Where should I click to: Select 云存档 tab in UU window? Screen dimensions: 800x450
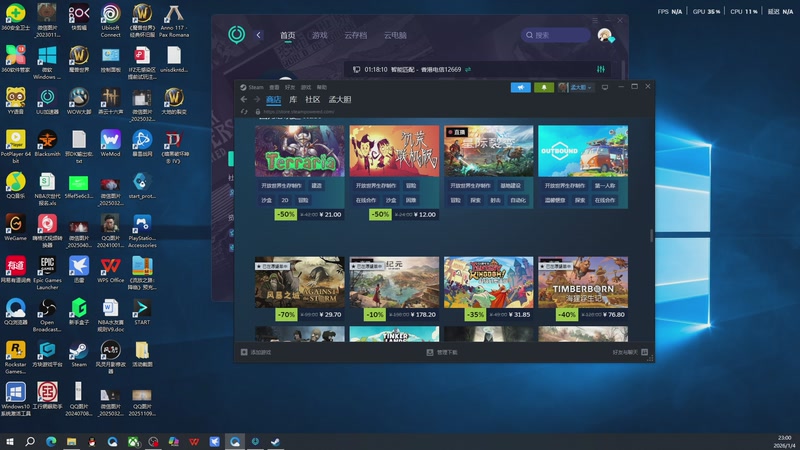coord(356,35)
